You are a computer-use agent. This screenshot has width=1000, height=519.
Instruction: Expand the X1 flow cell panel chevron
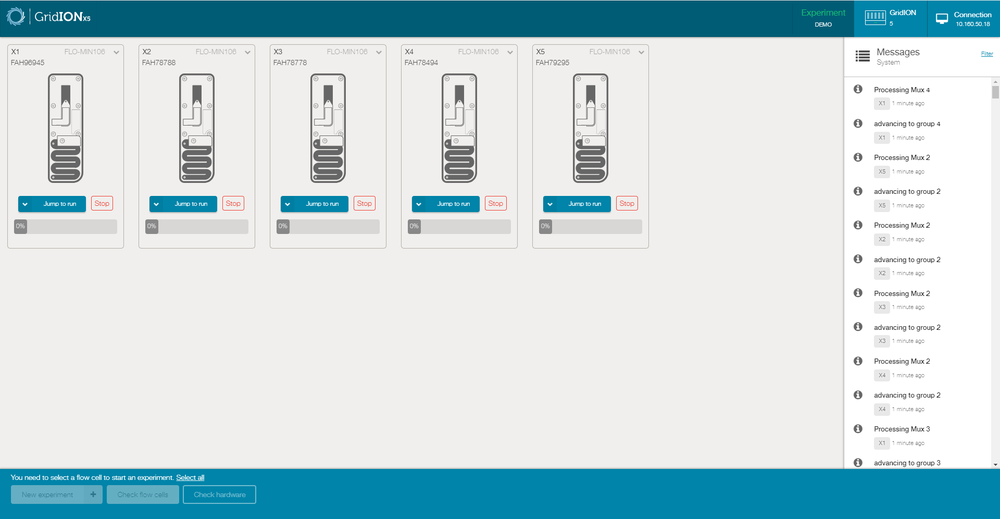tap(116, 52)
